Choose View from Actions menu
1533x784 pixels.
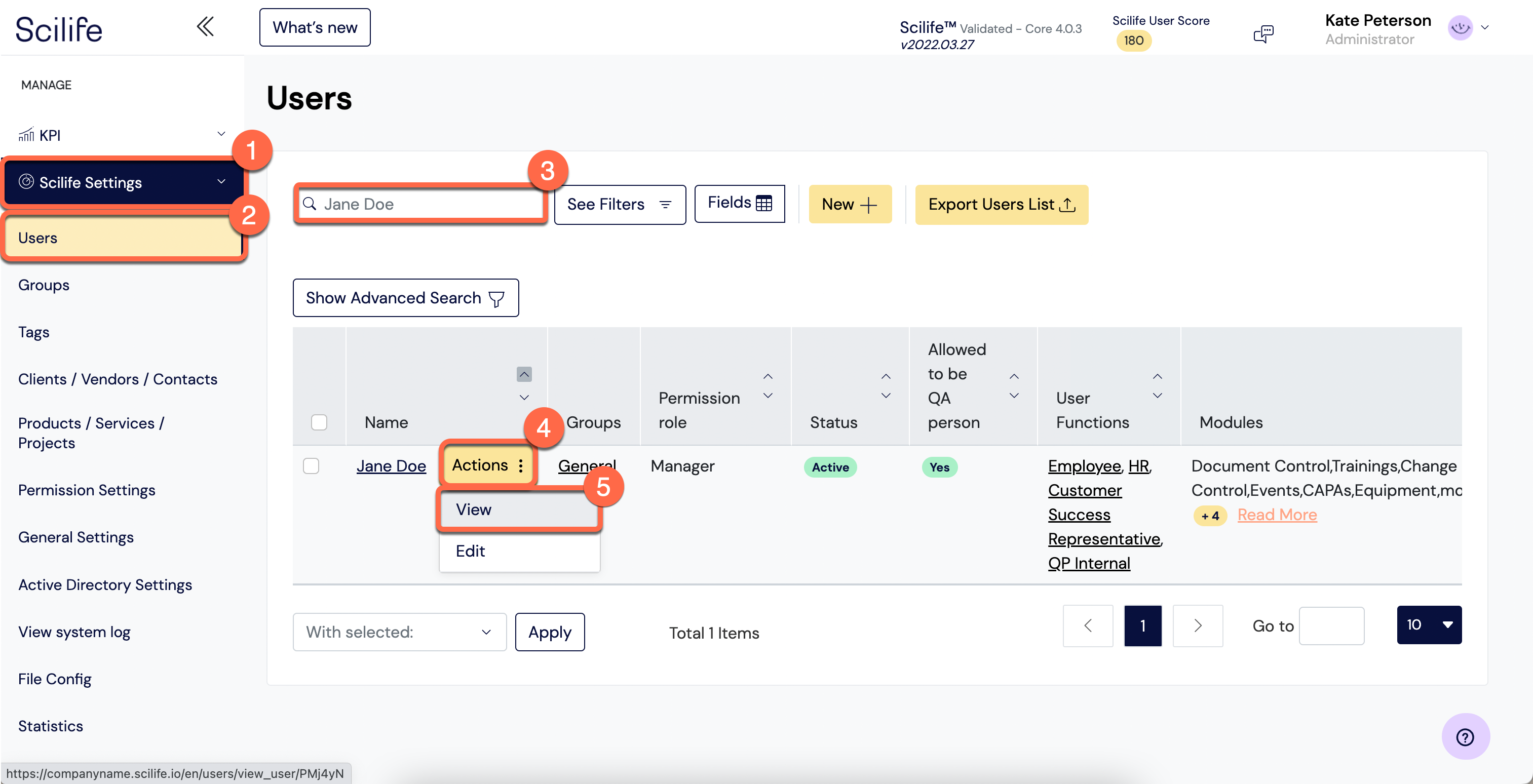(x=519, y=509)
